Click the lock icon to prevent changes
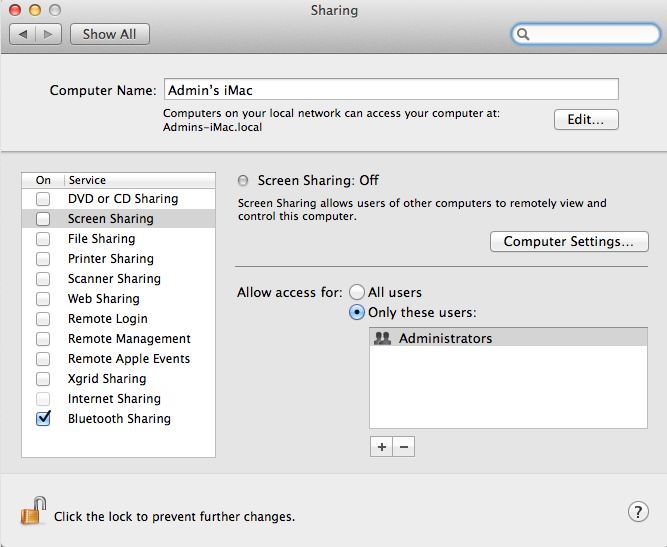Image resolution: width=667 pixels, height=547 pixels. [x=33, y=513]
